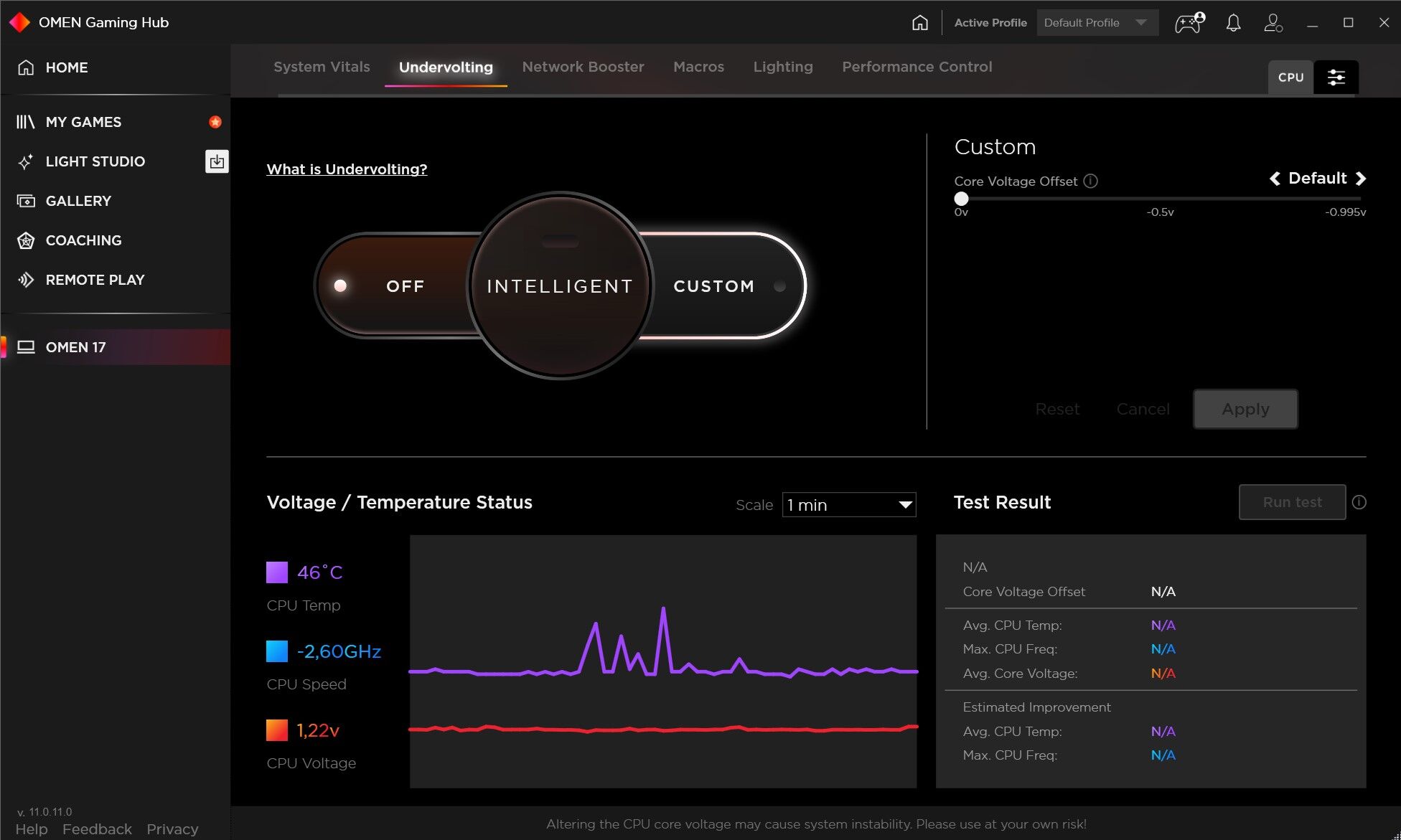Click the left chevron before Default
This screenshot has width=1401, height=840.
coord(1275,179)
